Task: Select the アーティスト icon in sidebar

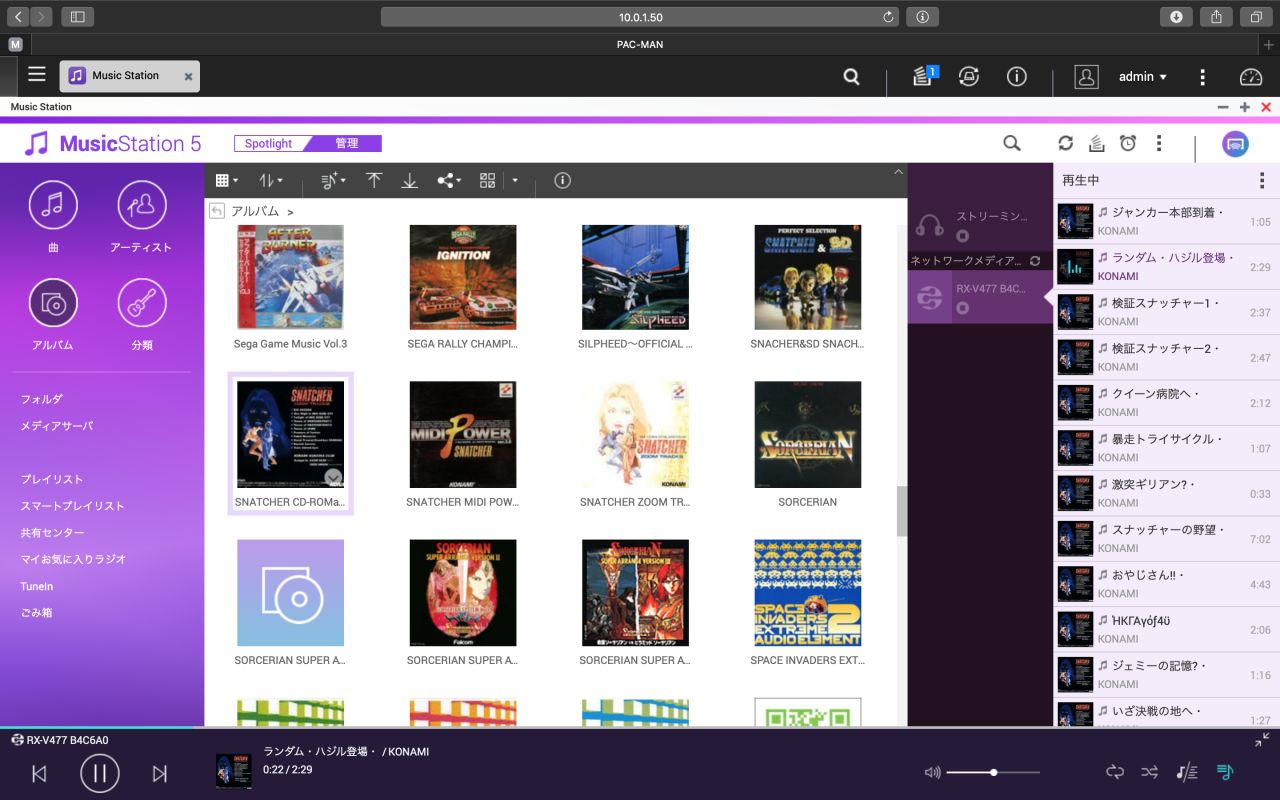Action: pyautogui.click(x=141, y=205)
